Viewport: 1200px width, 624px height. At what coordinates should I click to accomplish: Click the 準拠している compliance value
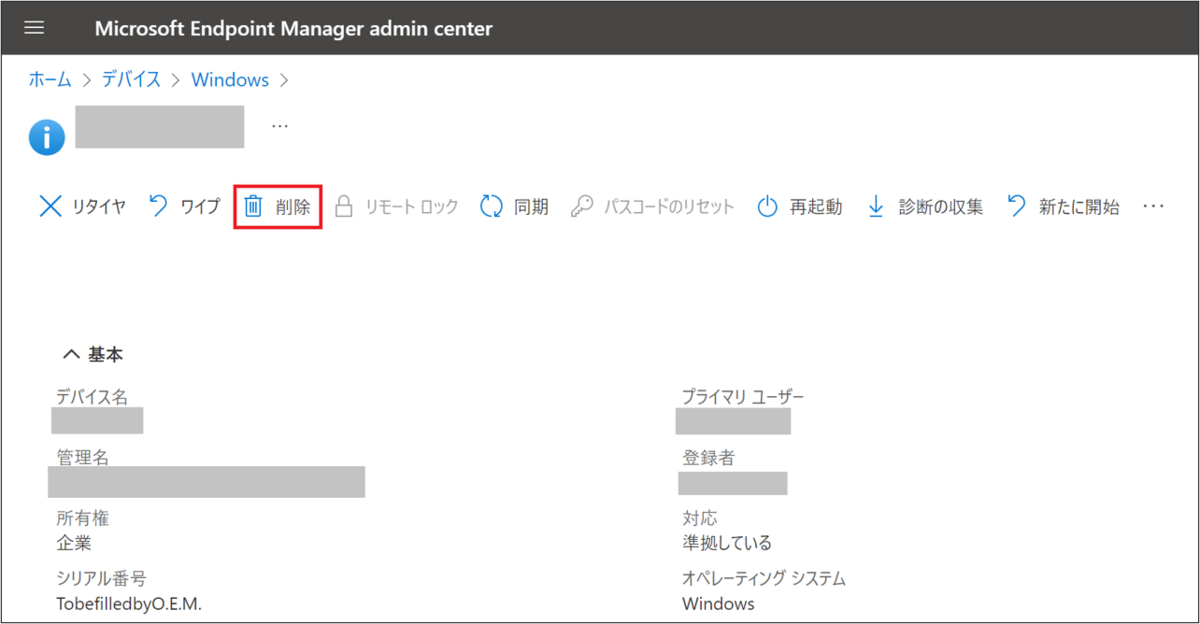(727, 543)
